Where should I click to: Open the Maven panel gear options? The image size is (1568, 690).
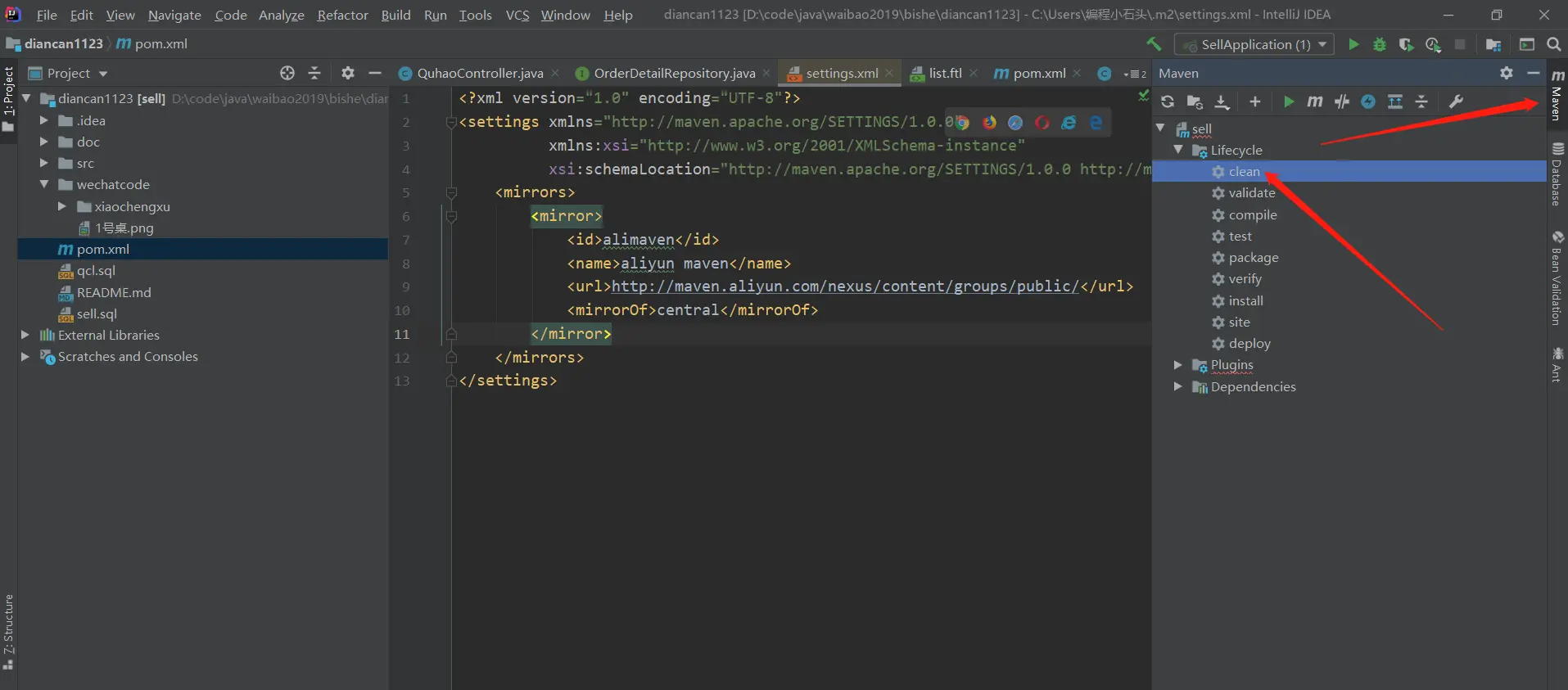(x=1507, y=73)
